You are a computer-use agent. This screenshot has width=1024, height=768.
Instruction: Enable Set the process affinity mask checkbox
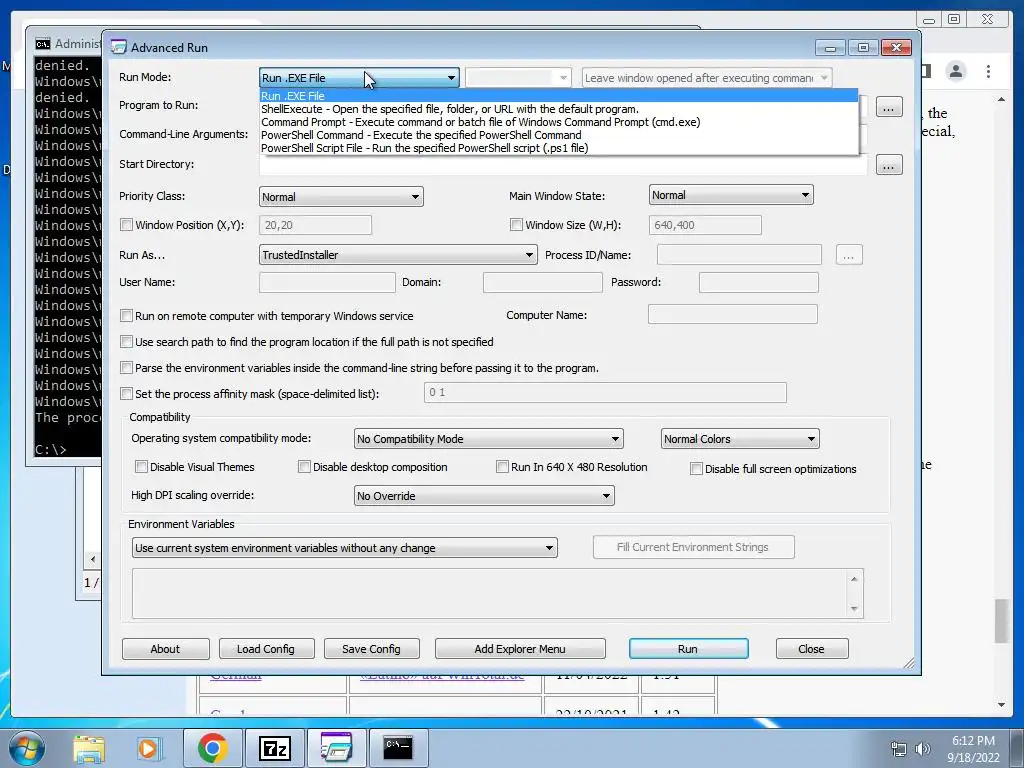tap(127, 394)
